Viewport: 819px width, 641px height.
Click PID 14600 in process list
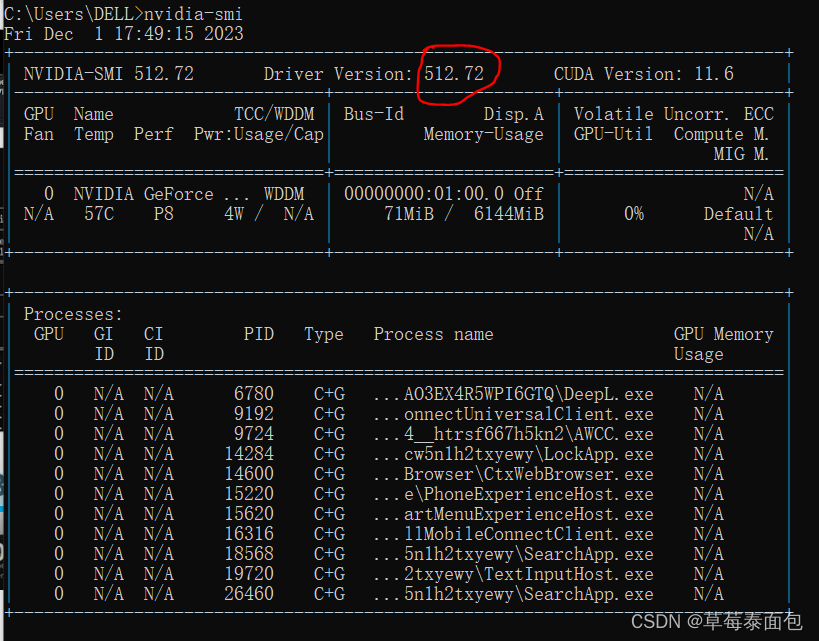[x=249, y=474]
